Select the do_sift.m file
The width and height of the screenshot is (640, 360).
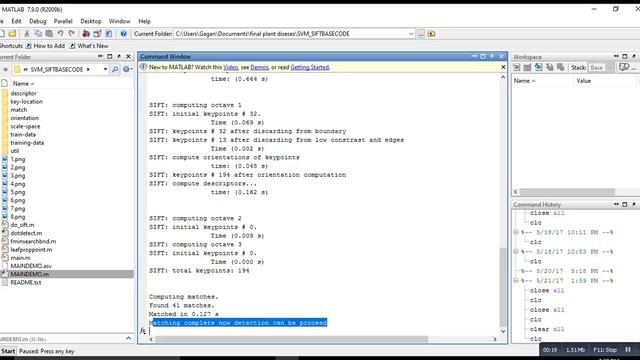point(22,225)
